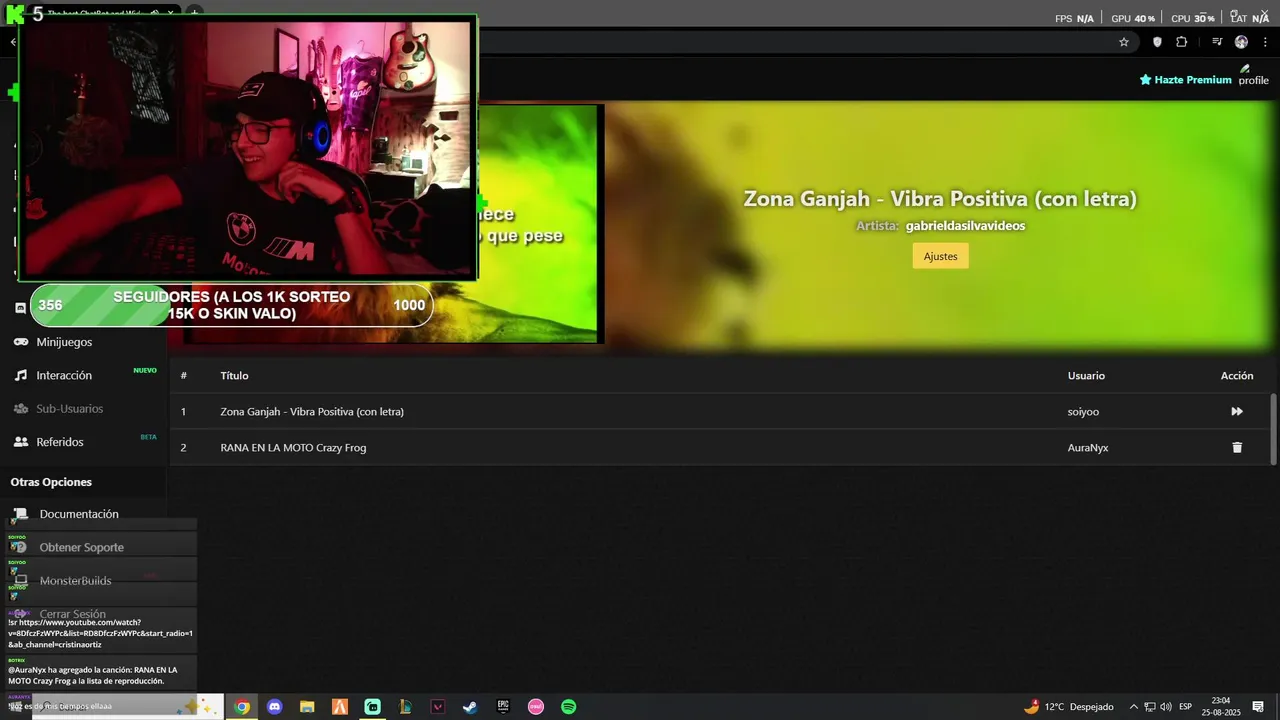
Task: Open the volume icon in system tray
Action: point(1166,707)
